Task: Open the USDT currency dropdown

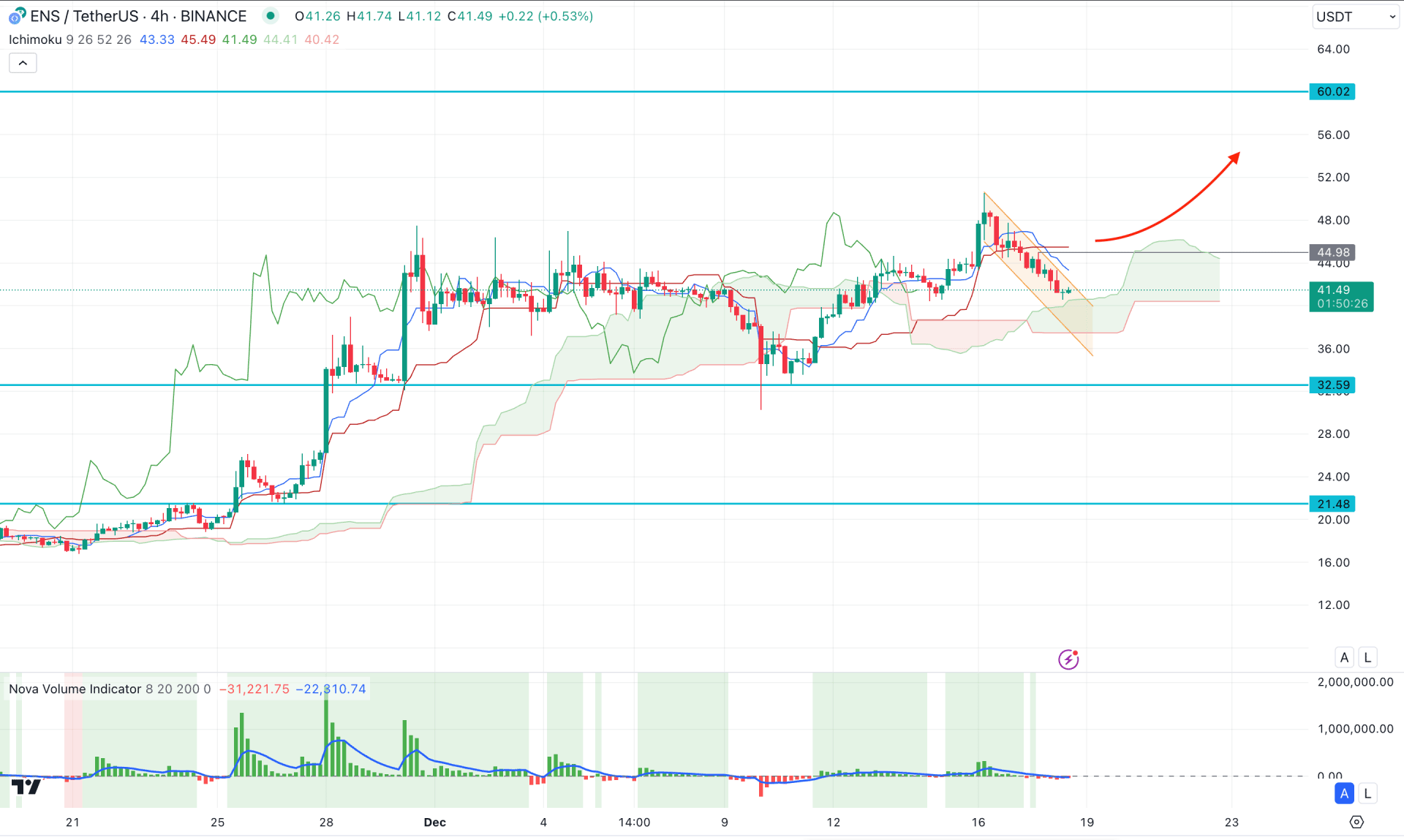Action: (x=1355, y=17)
